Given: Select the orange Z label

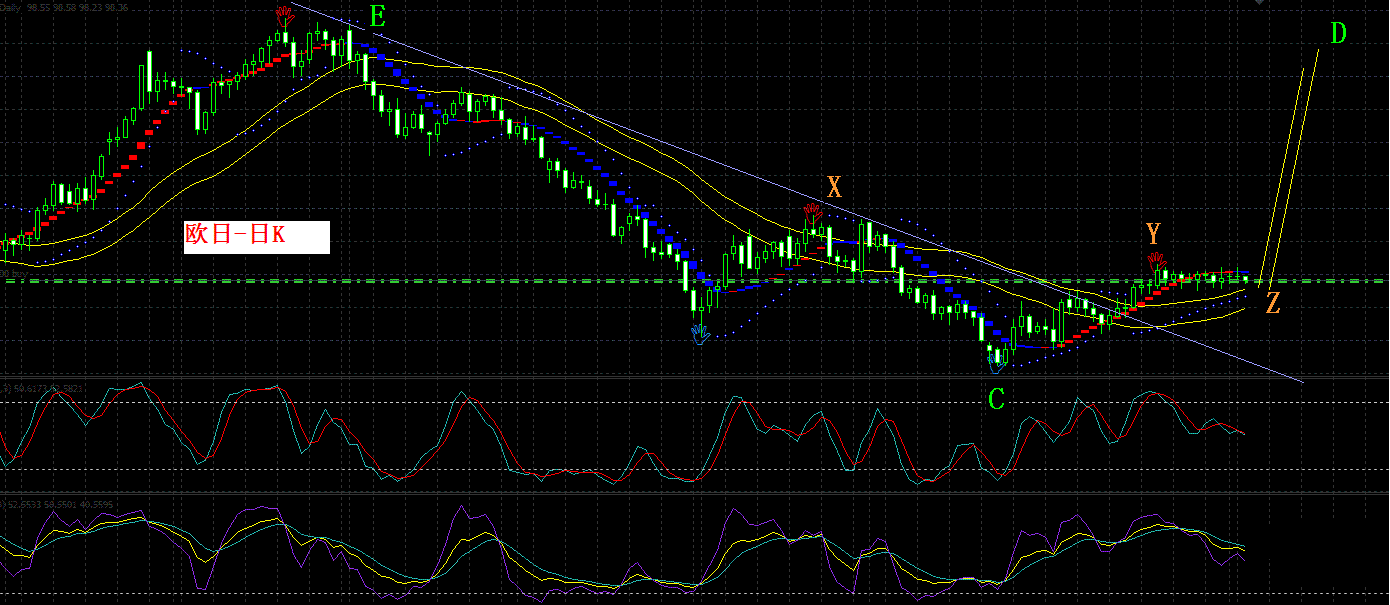Looking at the screenshot, I should 1273,304.
